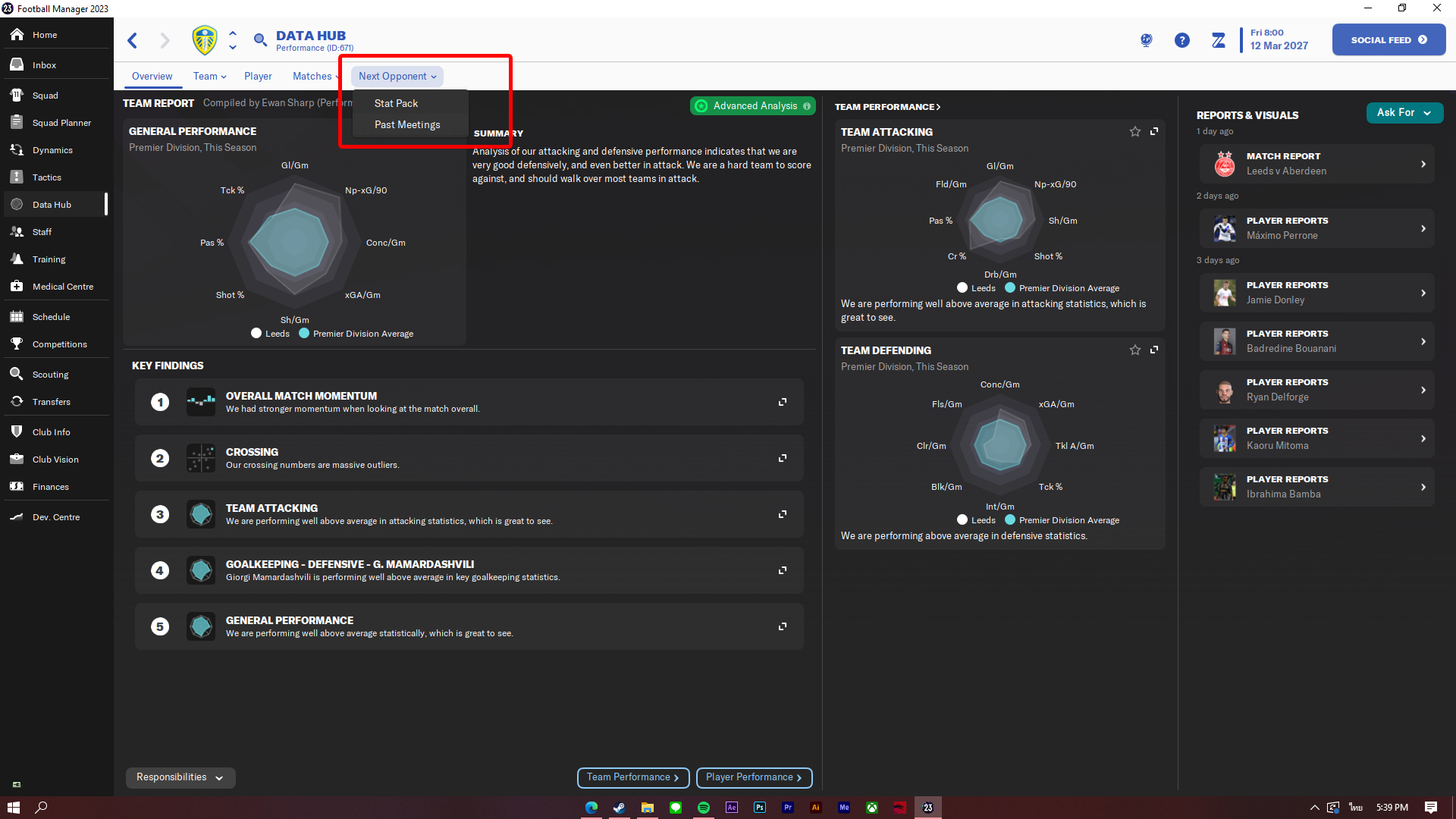The image size is (1456, 819).
Task: Collapse the Next Opponent dropdown
Action: 397,77
